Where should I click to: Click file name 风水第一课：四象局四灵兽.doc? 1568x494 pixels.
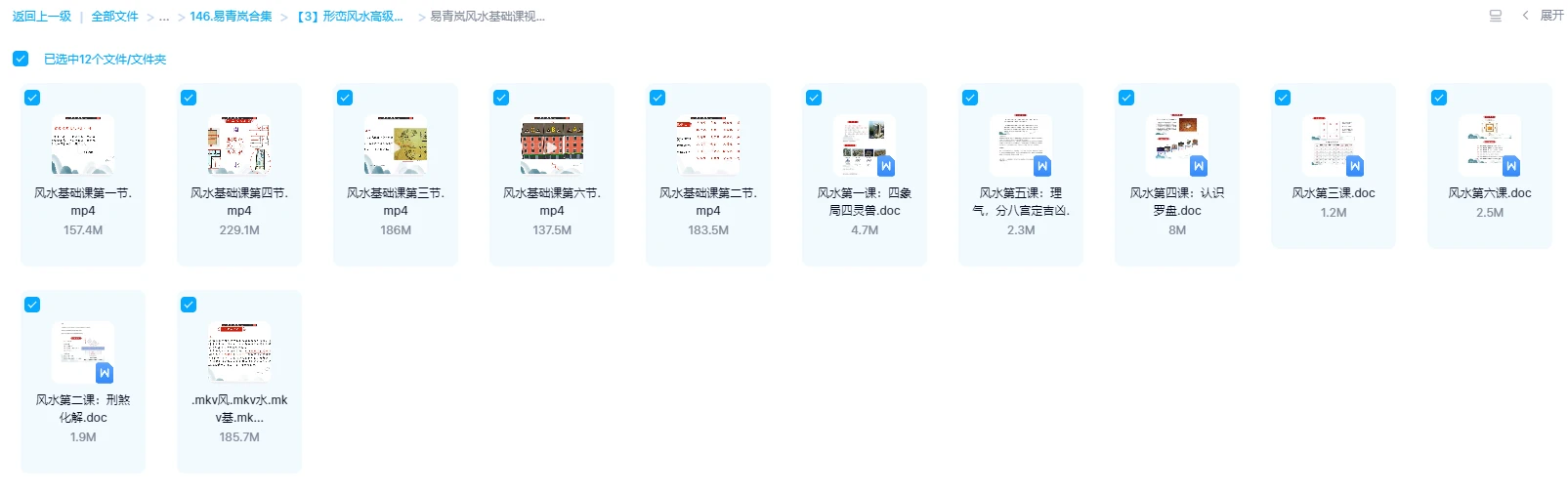pos(865,202)
